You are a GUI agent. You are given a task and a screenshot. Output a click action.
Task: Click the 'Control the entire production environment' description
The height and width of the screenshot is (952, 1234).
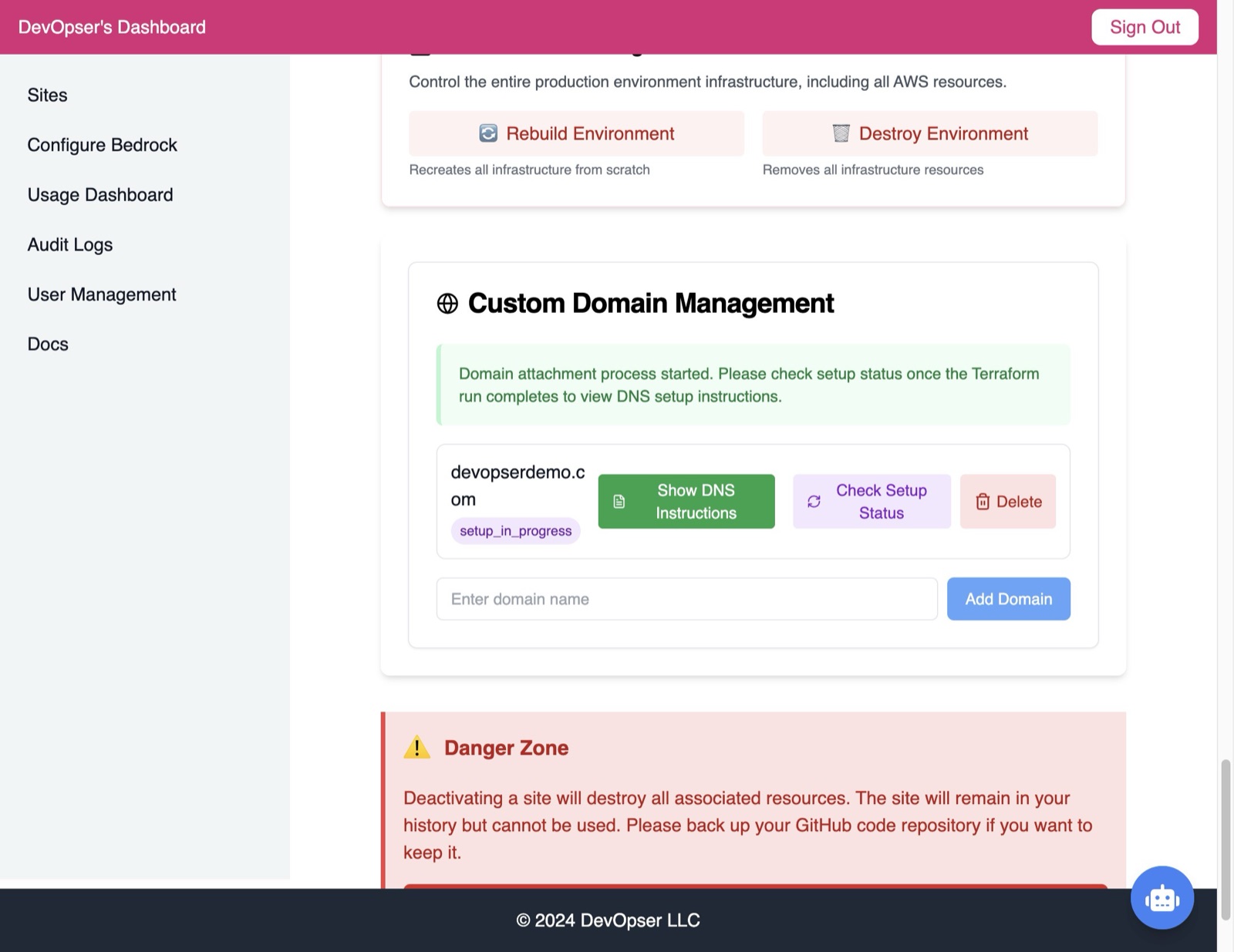click(x=707, y=82)
